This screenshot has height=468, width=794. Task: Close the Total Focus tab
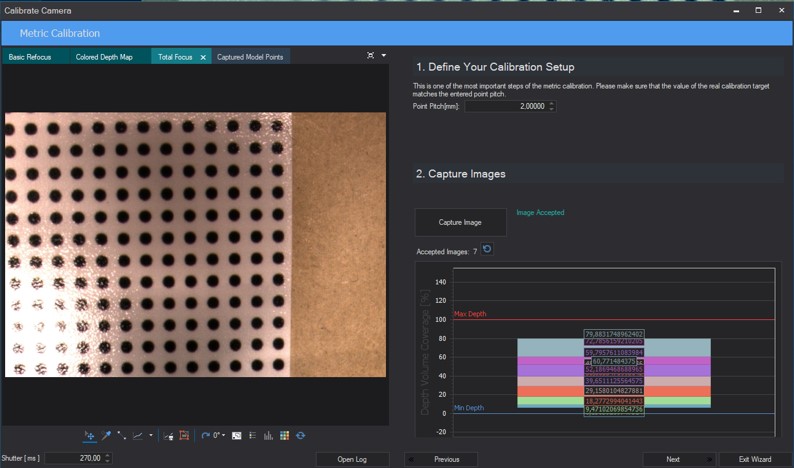click(x=203, y=57)
